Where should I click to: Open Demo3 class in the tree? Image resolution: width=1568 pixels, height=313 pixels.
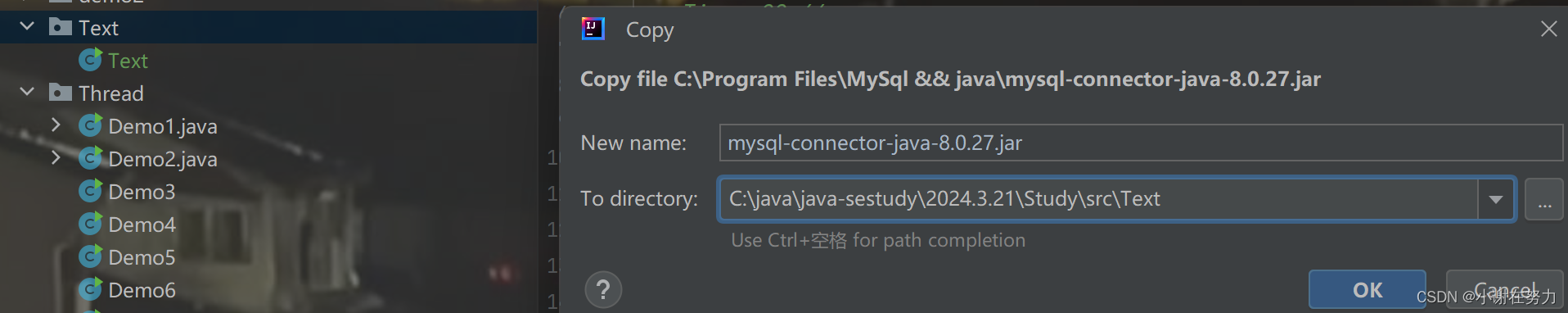142,192
